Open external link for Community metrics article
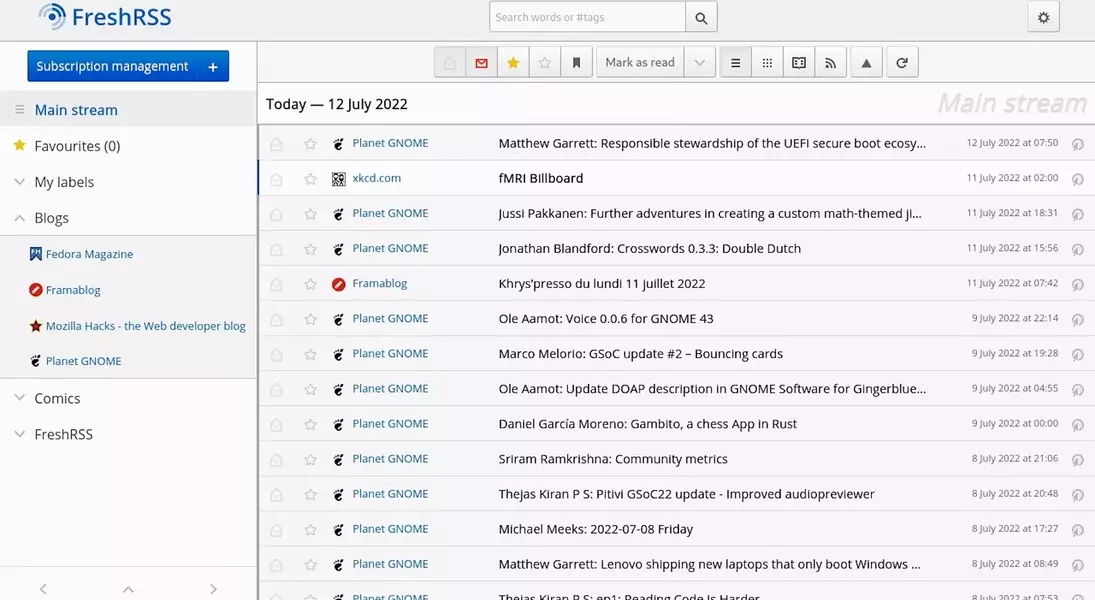Image resolution: width=1095 pixels, height=600 pixels. tap(1078, 460)
